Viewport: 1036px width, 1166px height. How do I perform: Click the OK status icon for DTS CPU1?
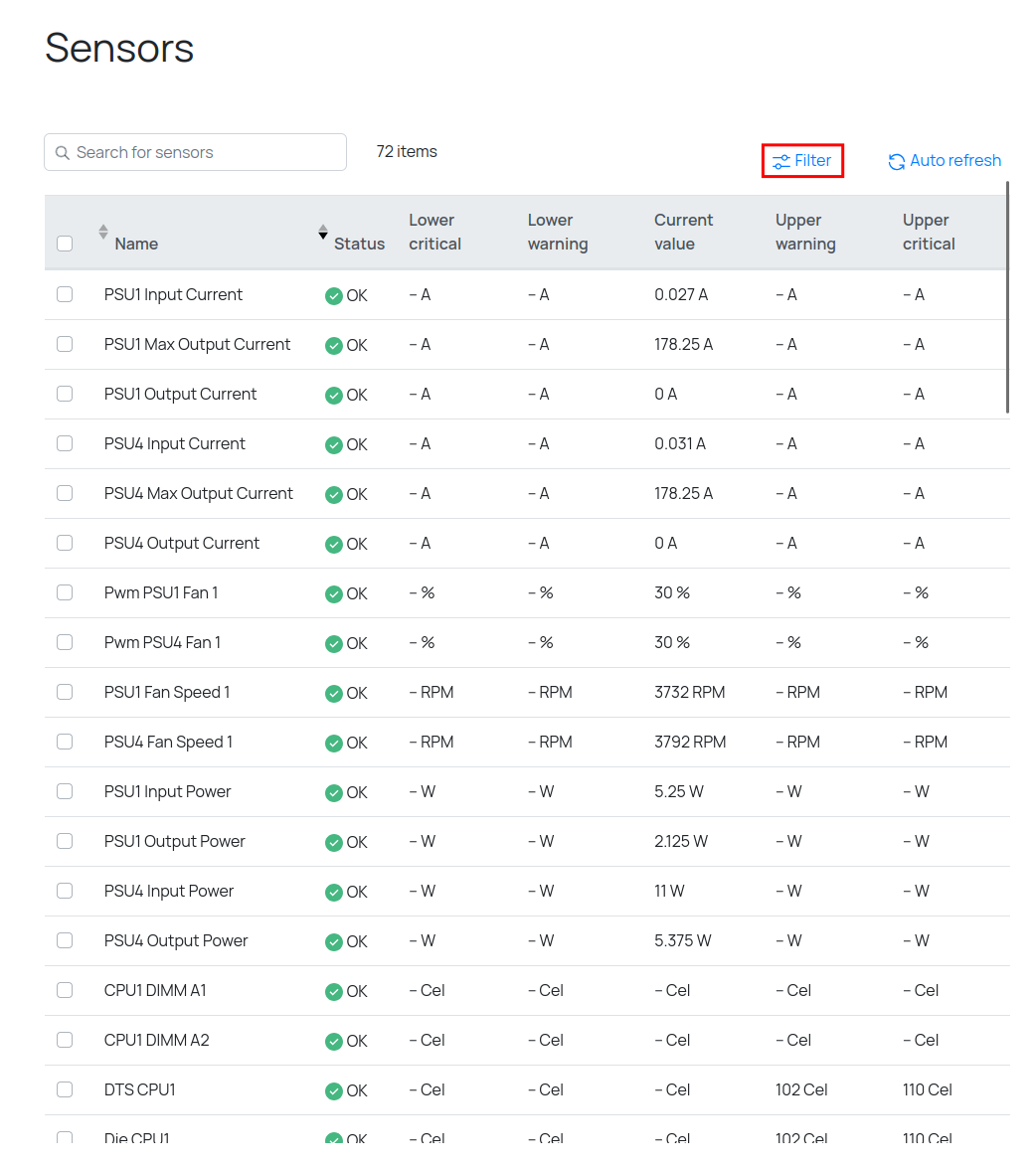[x=334, y=1090]
